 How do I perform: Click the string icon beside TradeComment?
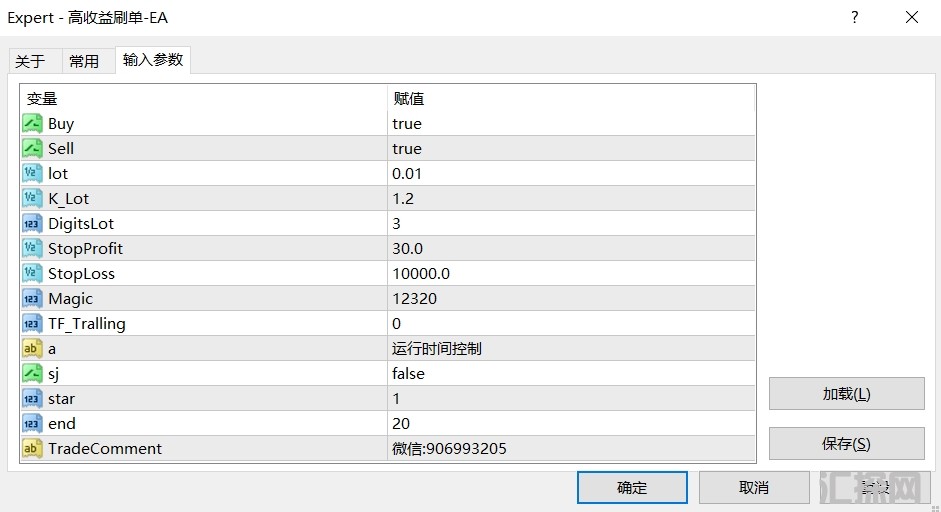[32, 449]
